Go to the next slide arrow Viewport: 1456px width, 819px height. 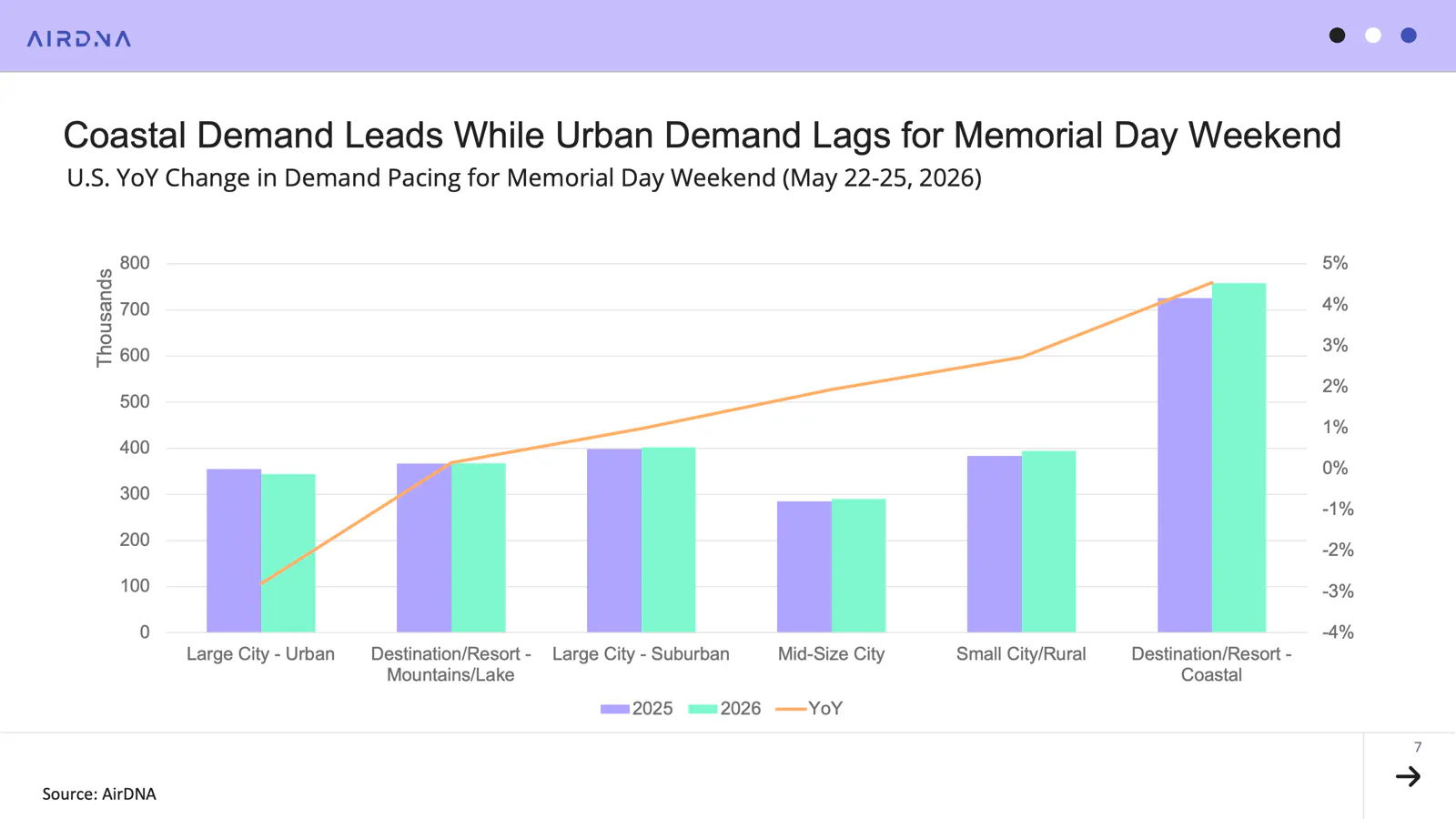coord(1408,776)
